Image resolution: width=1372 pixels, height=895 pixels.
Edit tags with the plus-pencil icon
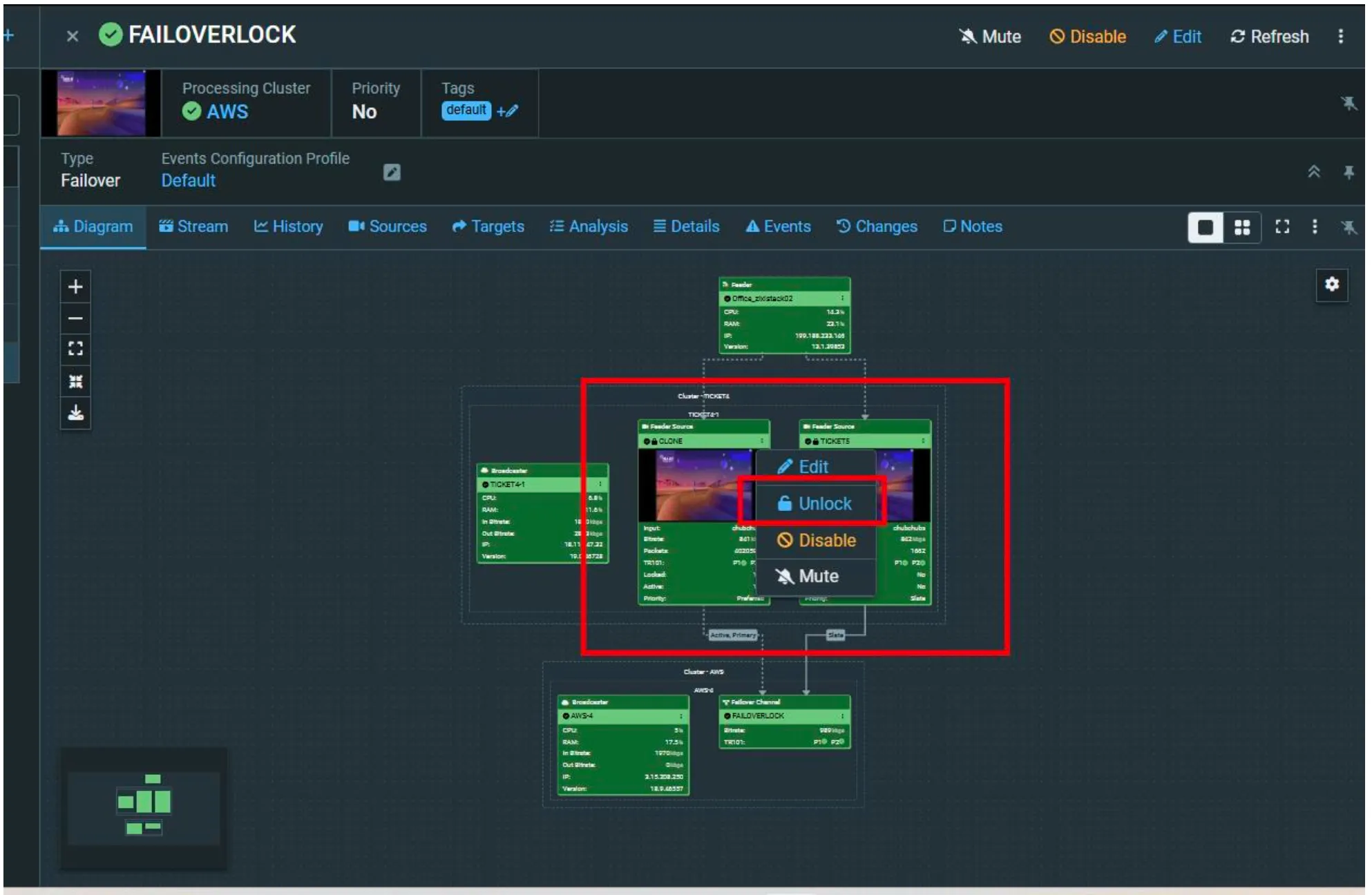507,110
